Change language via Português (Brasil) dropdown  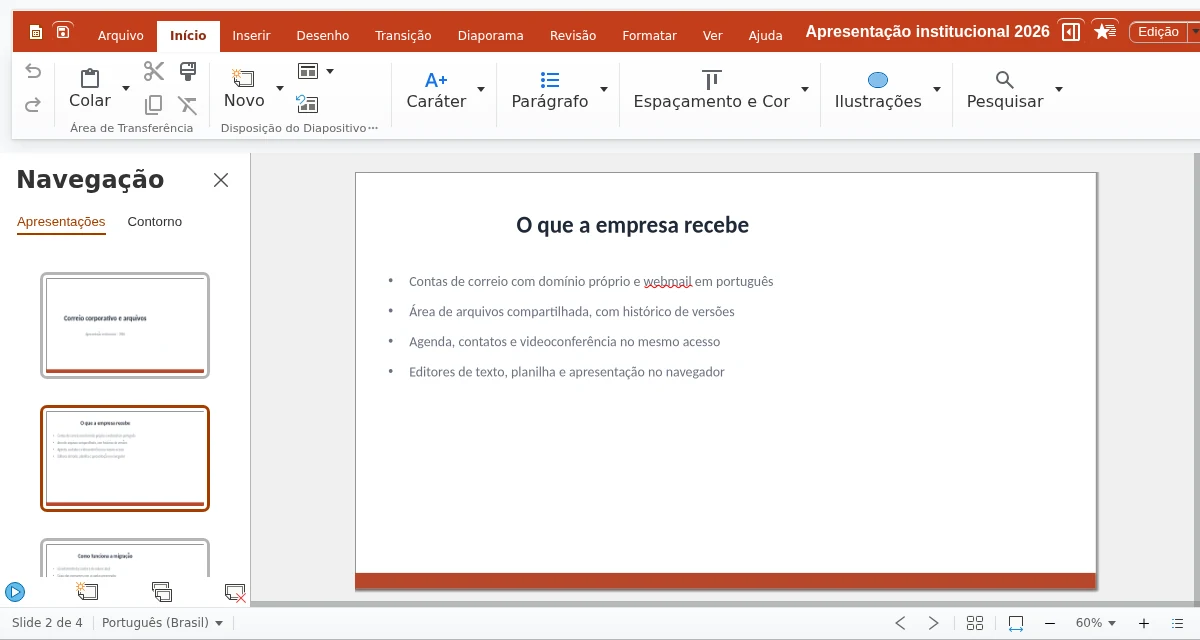point(163,623)
